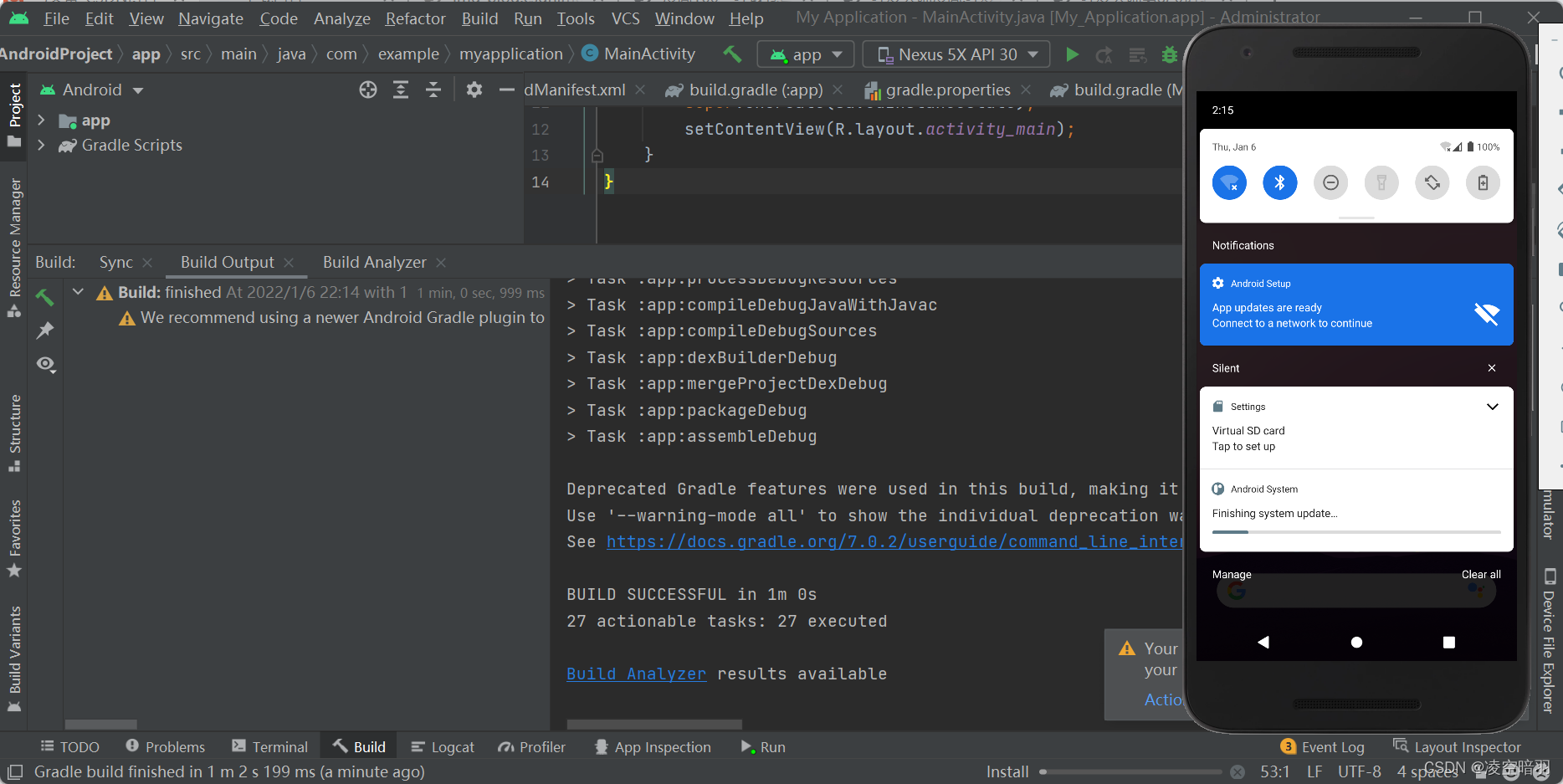Tap Clear all notifications in emulator

(1481, 574)
